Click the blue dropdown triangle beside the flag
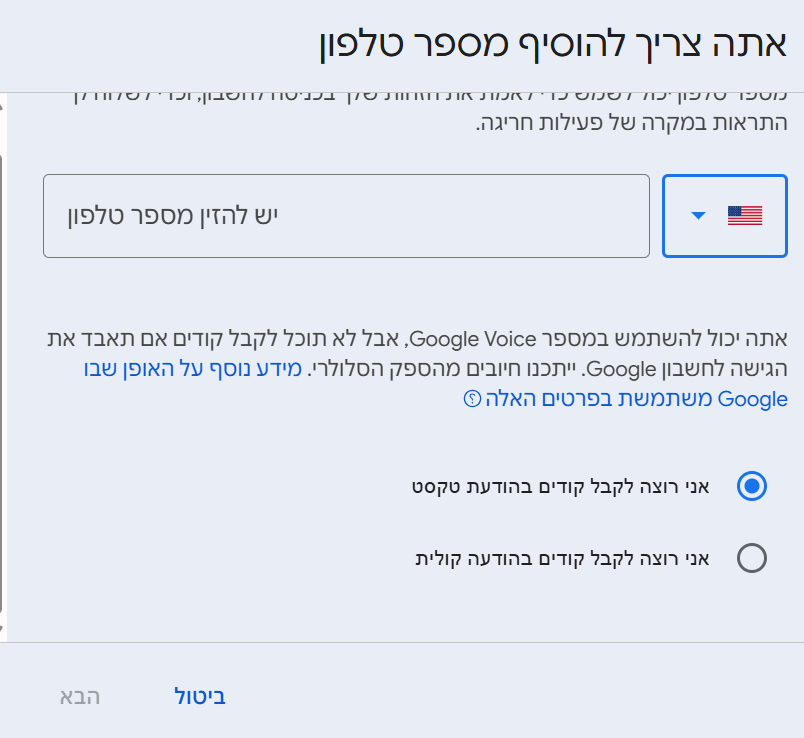Viewport: 804px width, 738px height. [x=700, y=213]
